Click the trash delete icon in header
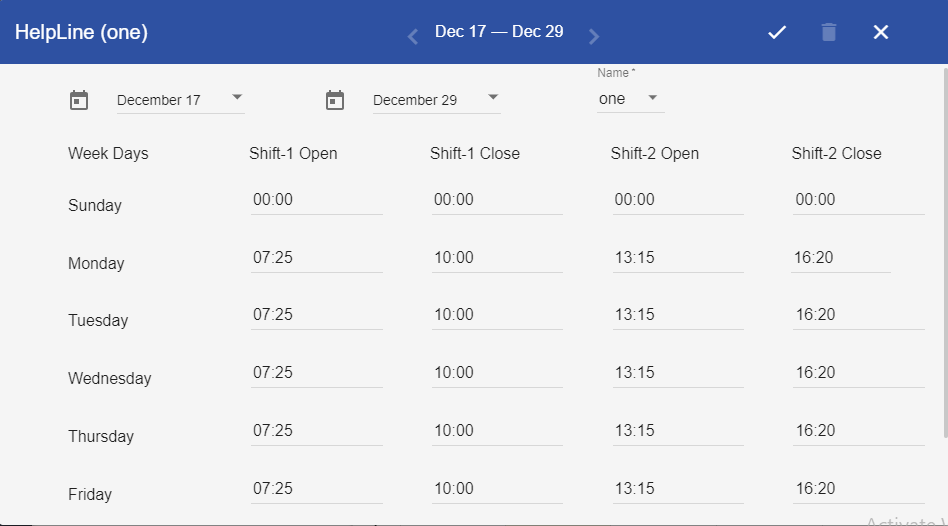The width and height of the screenshot is (948, 526). (828, 33)
